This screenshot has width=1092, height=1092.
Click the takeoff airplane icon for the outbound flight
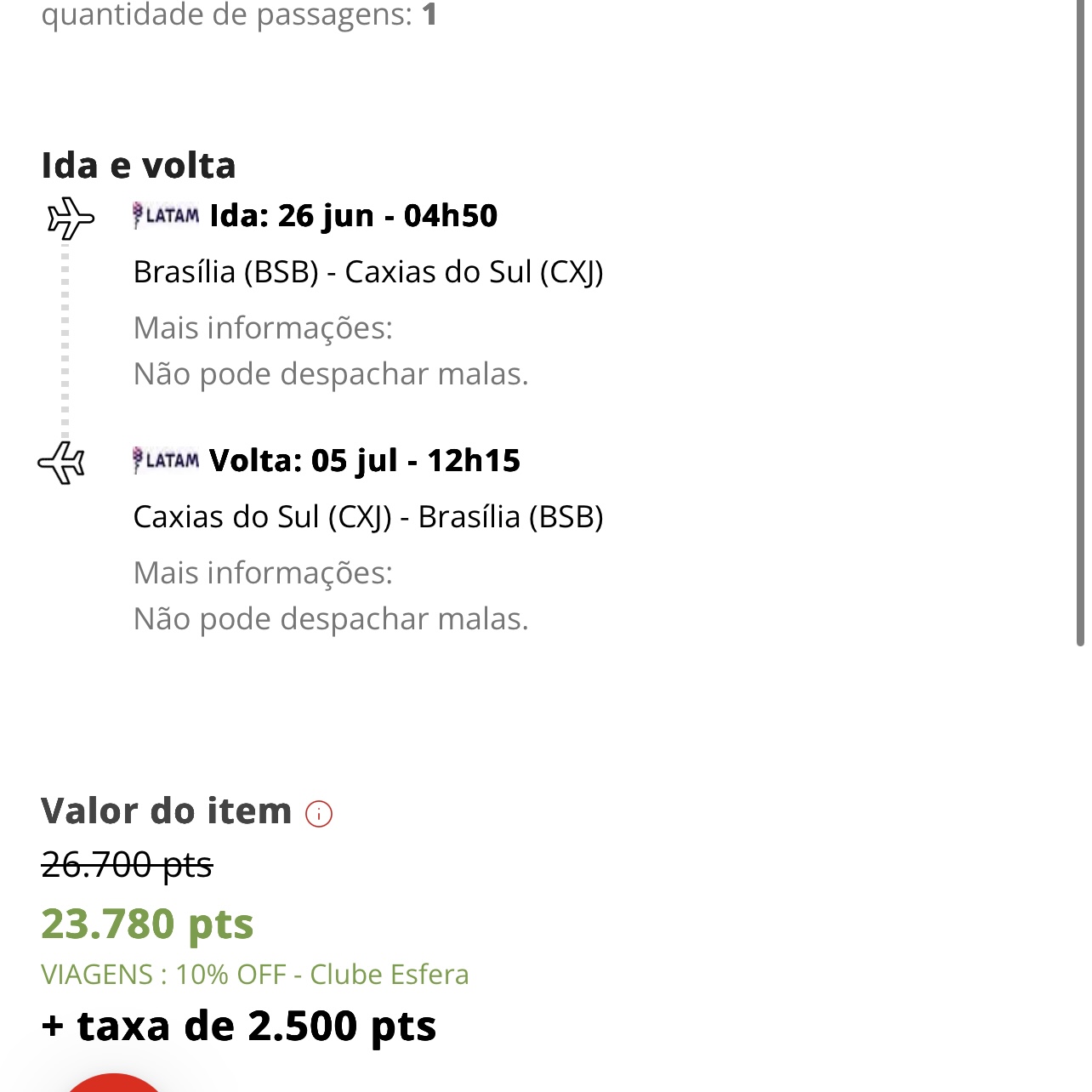point(68,218)
